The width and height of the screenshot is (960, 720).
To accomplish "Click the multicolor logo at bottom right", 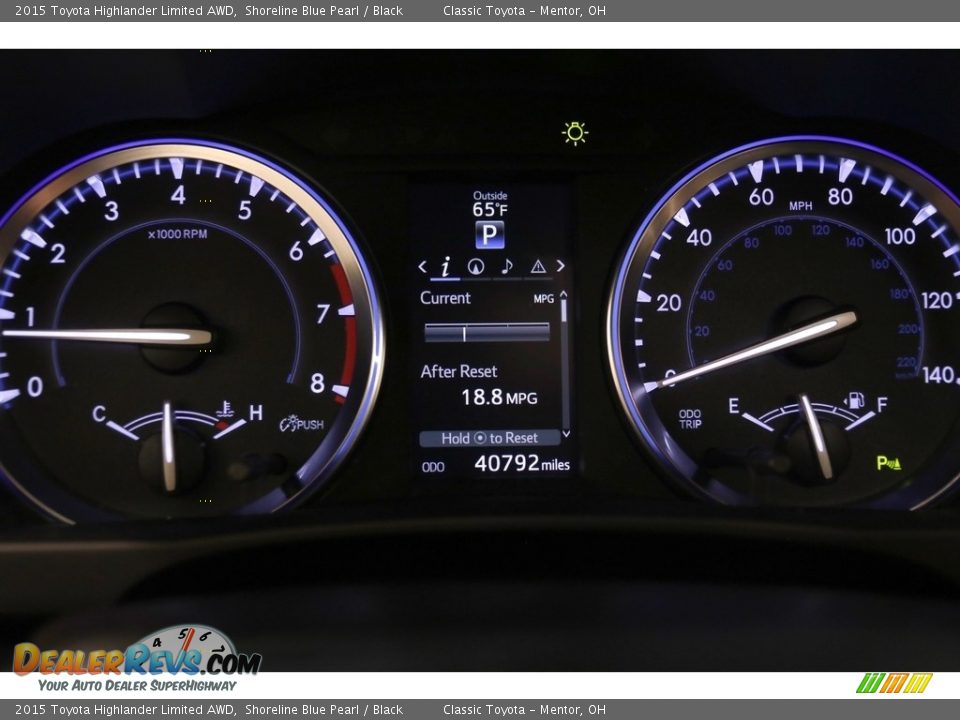I will pos(894,683).
